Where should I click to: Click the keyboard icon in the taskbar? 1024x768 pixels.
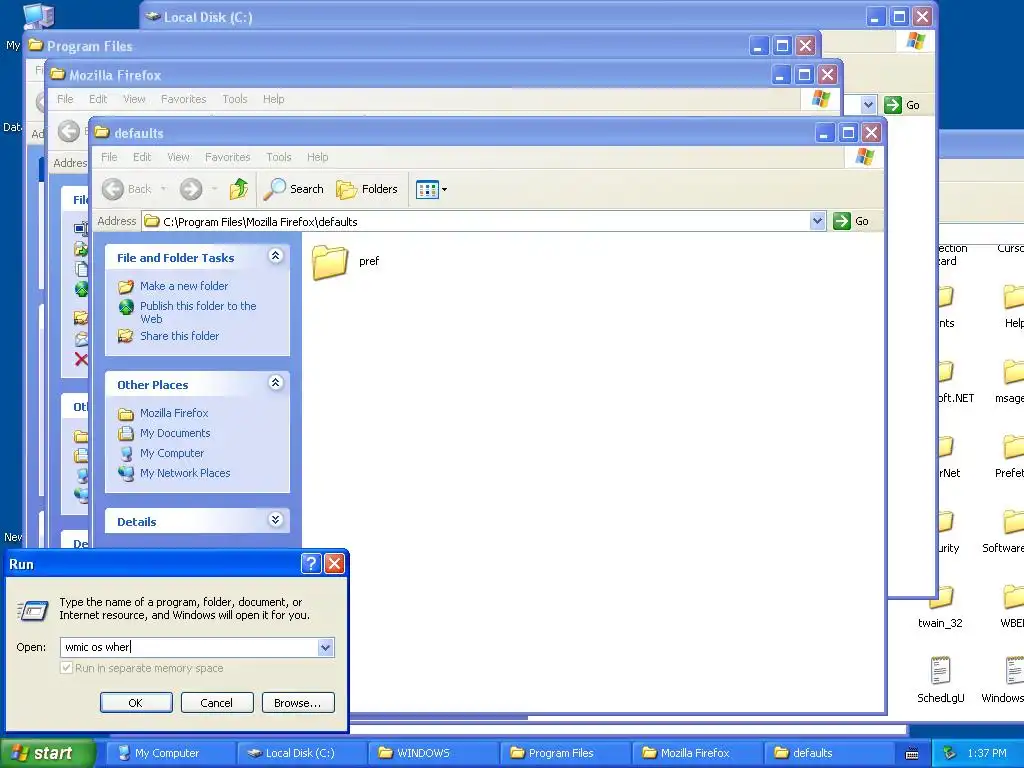[912, 754]
